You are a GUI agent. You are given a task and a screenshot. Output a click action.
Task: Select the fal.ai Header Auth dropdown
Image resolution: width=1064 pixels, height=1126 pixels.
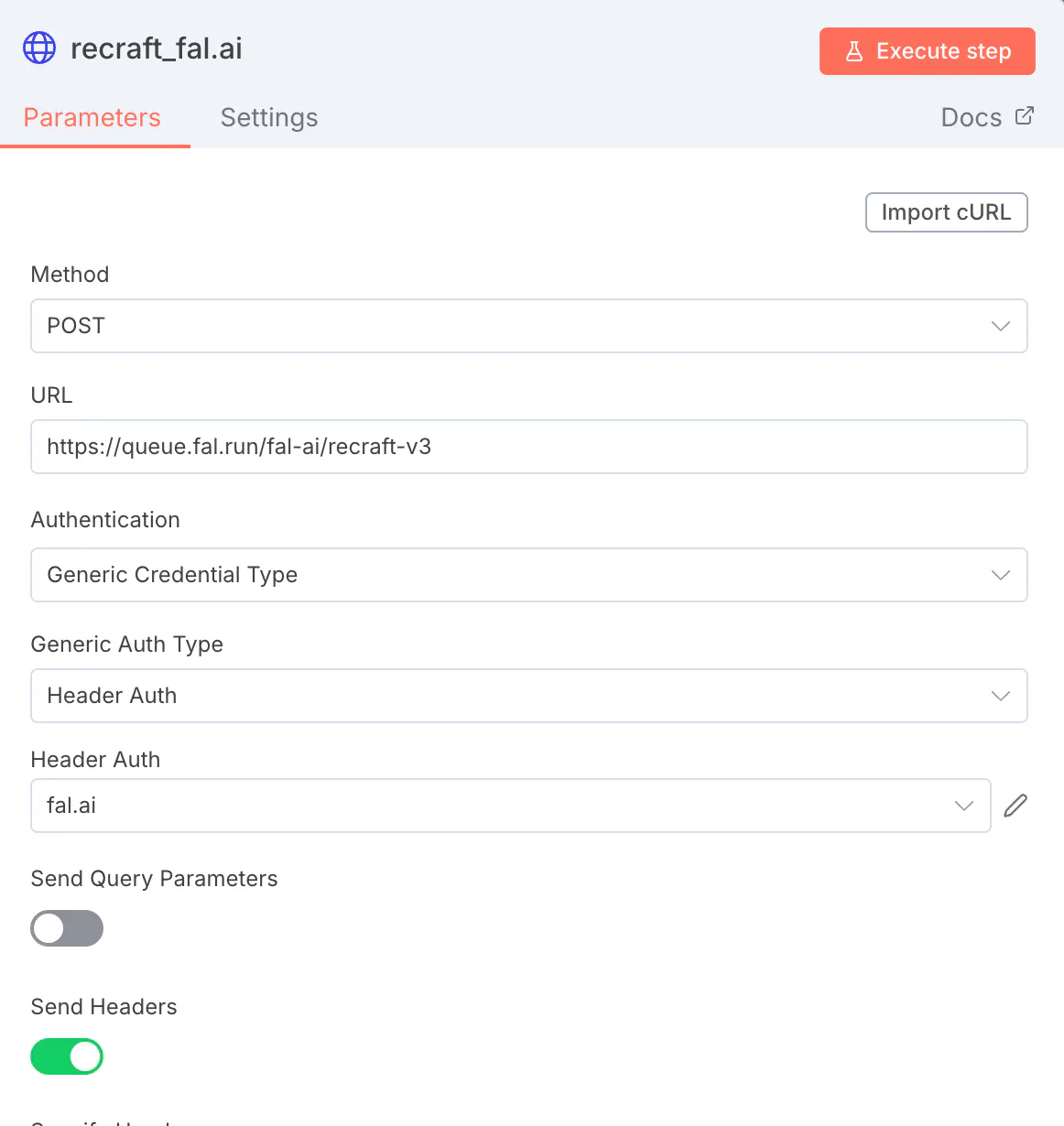pyautogui.click(x=494, y=806)
